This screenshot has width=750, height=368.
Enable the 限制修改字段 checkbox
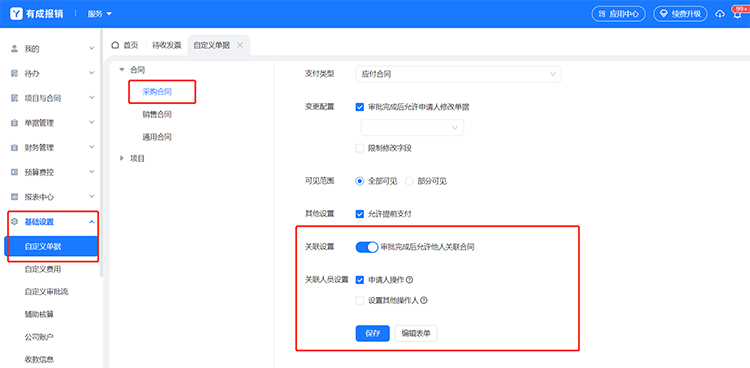pos(360,148)
